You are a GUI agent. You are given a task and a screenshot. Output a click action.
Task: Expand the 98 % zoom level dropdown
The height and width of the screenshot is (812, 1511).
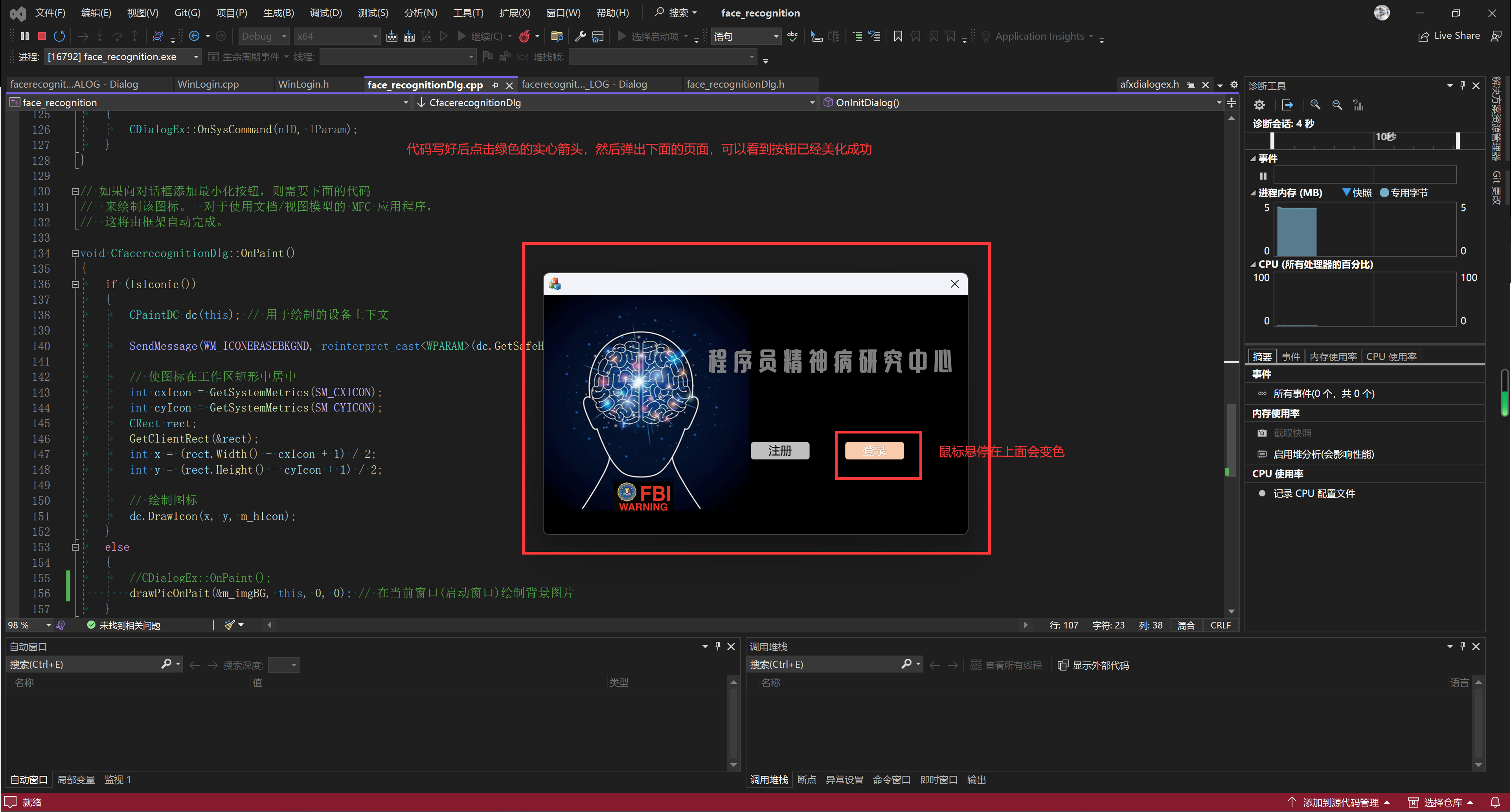(x=48, y=625)
